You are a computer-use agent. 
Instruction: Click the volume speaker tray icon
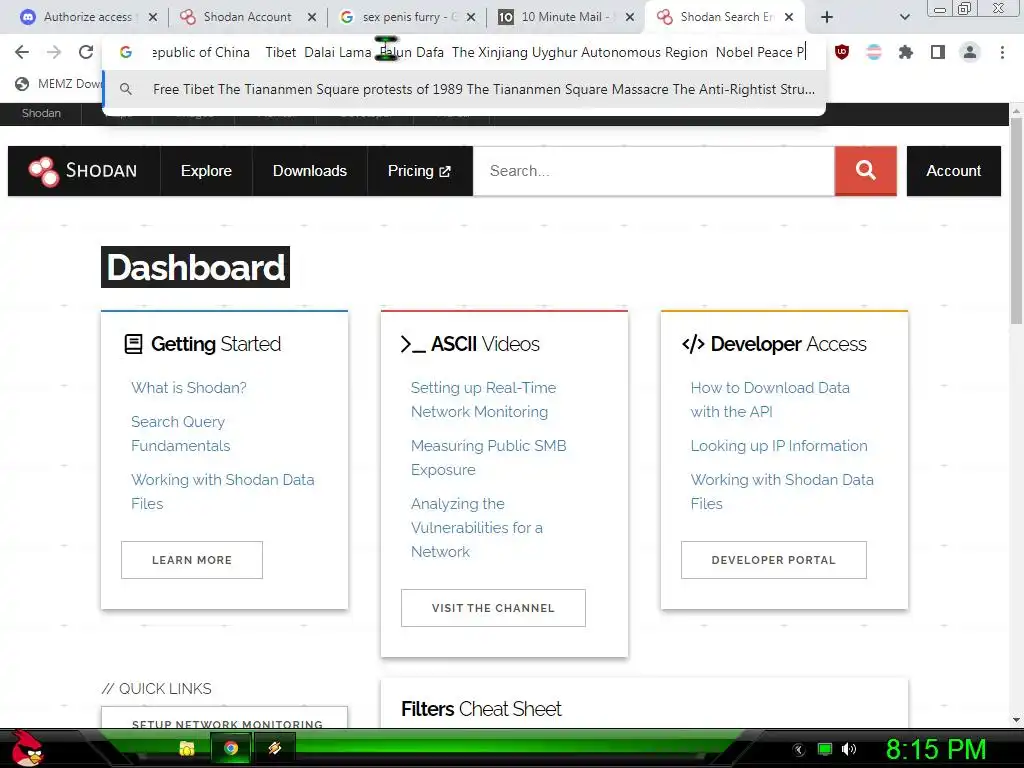click(849, 749)
